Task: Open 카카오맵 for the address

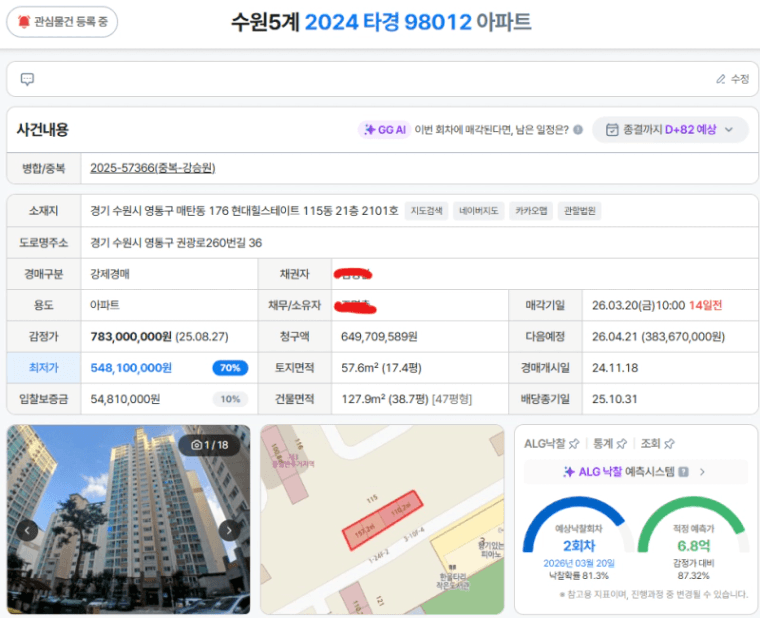Action: coord(531,211)
